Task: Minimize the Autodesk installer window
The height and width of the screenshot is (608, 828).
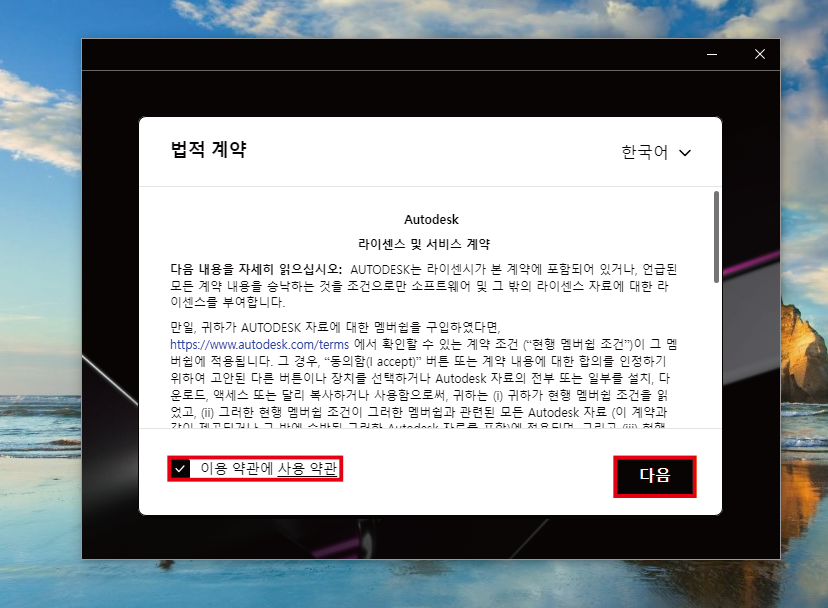Action: click(712, 54)
